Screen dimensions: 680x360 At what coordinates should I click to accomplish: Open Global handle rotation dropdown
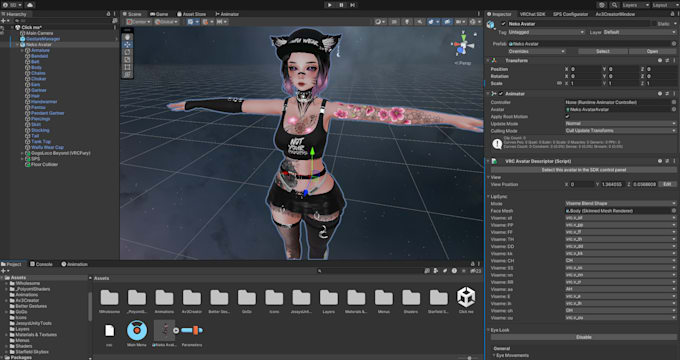click(166, 22)
